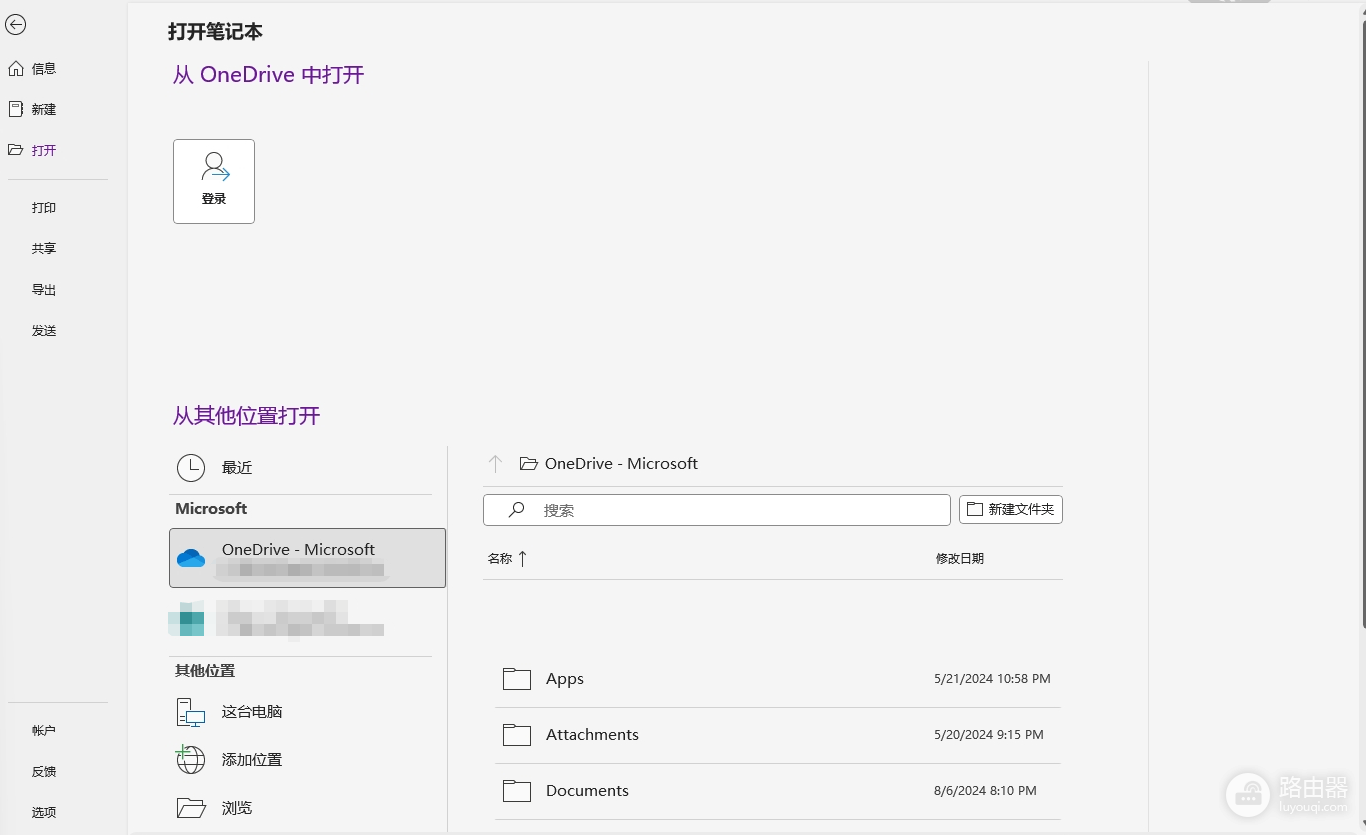Select the 打开 folder icon in sidebar
The image size is (1366, 835).
(15, 150)
